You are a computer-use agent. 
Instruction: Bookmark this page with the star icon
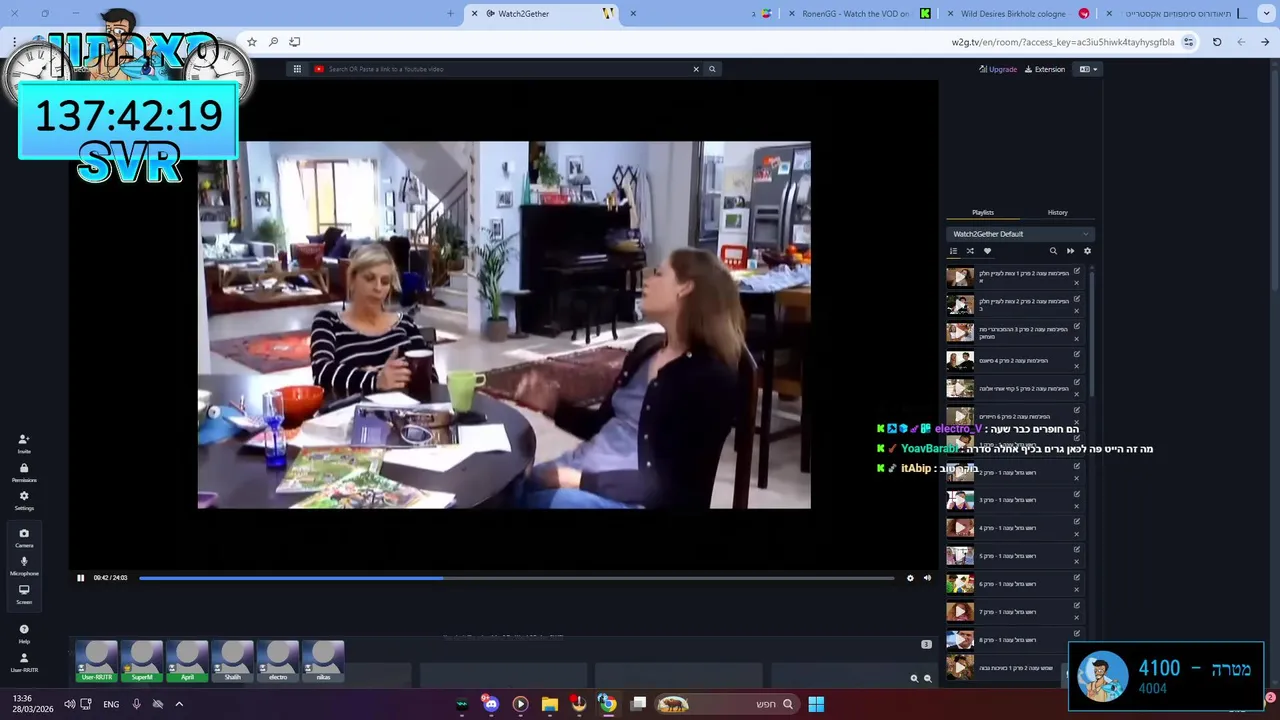point(252,42)
